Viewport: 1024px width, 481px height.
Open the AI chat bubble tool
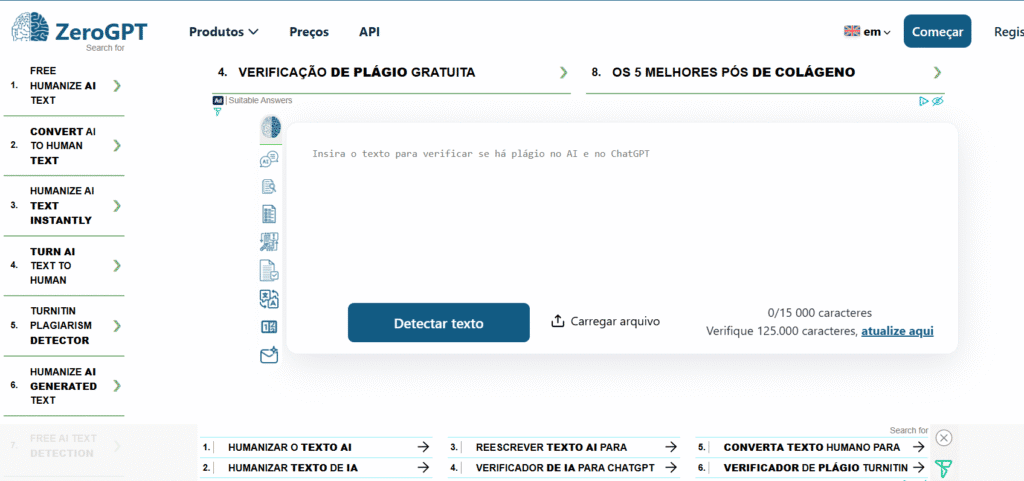tap(269, 159)
